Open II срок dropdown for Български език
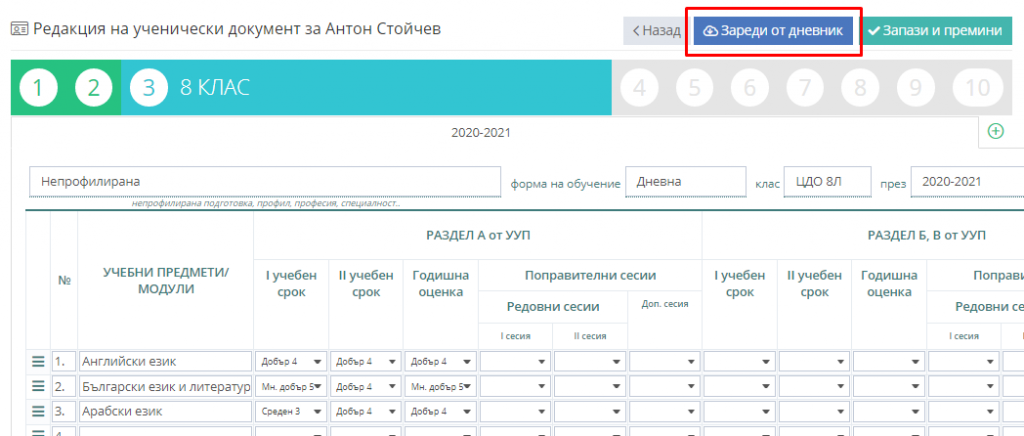 tap(366, 386)
